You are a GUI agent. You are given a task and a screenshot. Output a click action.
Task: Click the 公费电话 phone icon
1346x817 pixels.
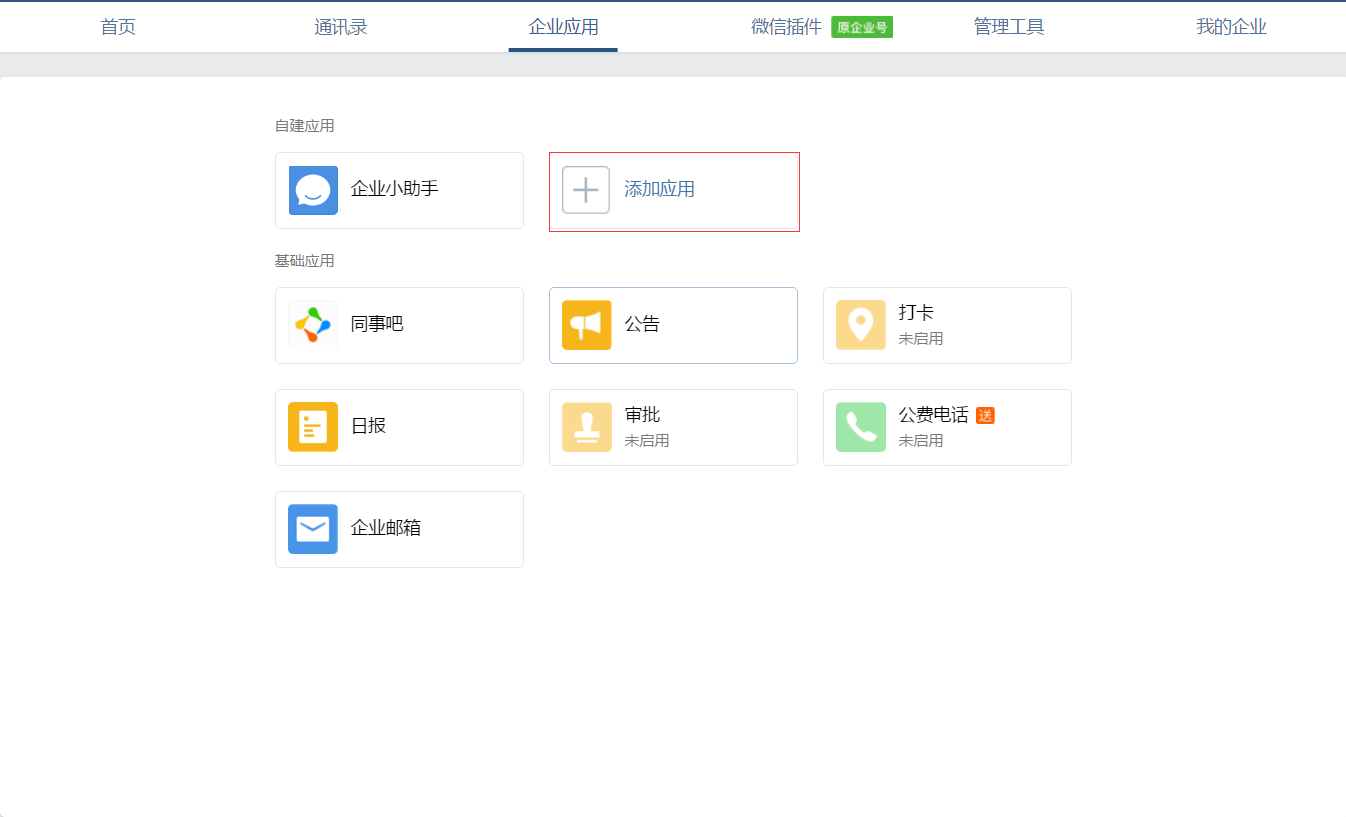861,427
